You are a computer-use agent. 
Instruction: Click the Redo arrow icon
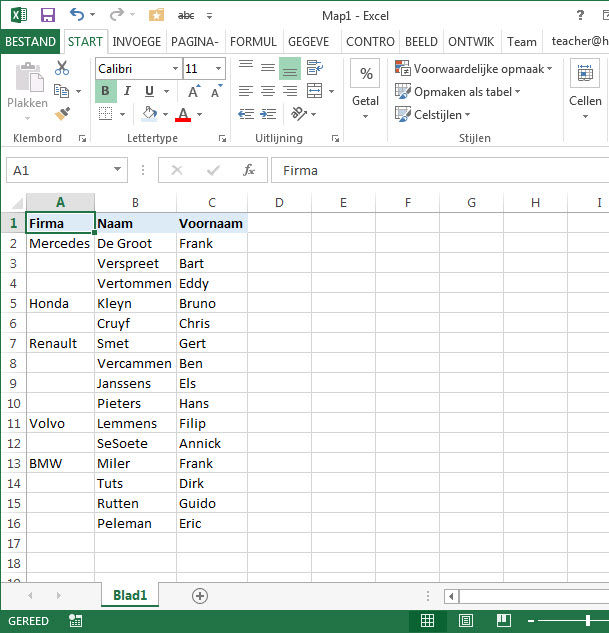coord(117,15)
